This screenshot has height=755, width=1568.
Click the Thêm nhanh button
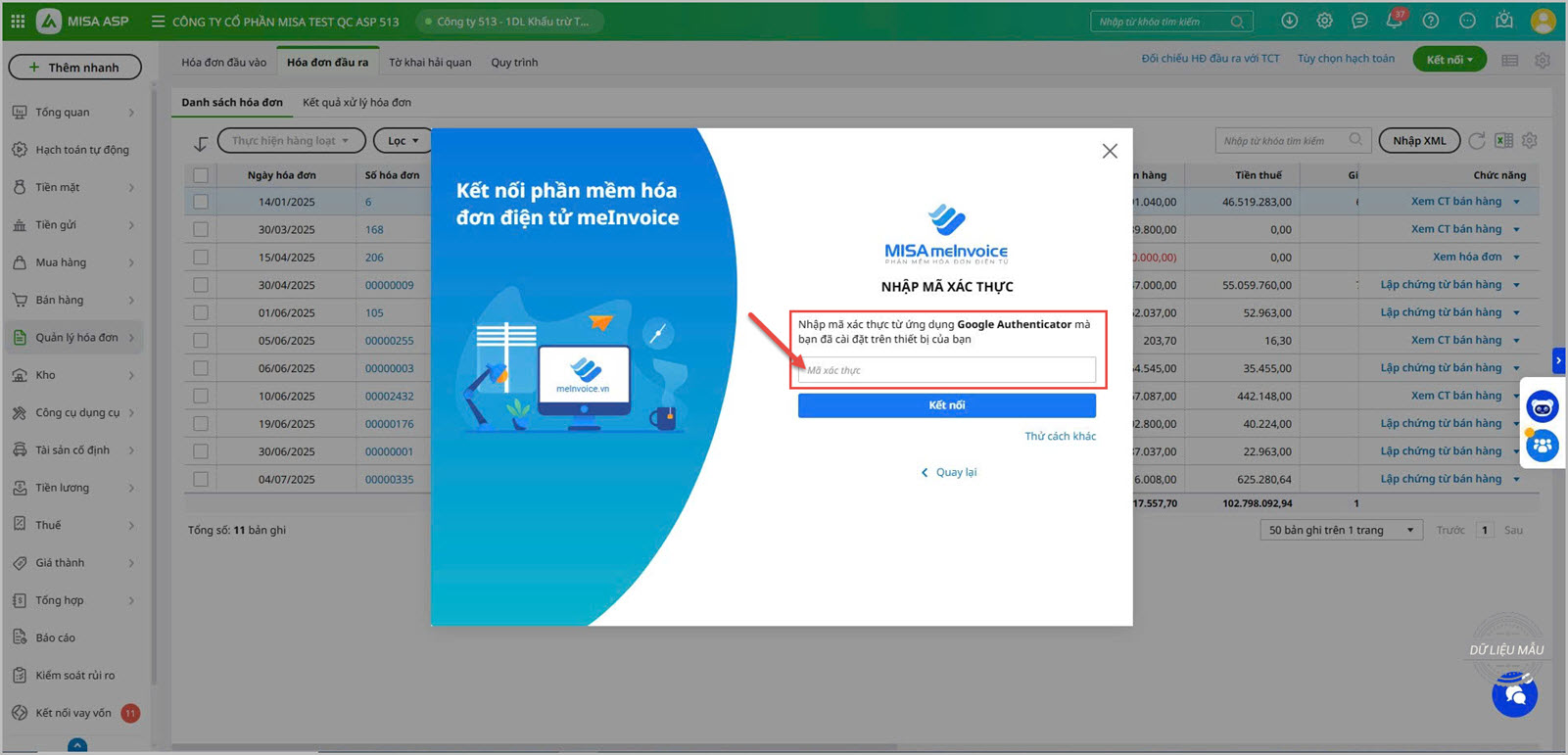pos(74,67)
